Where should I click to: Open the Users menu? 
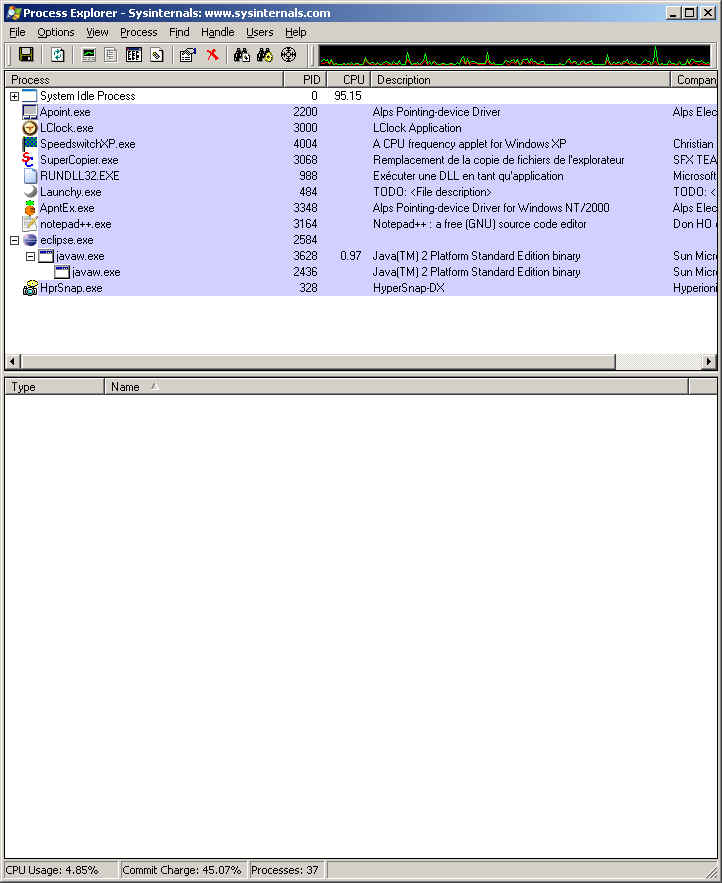tap(260, 32)
